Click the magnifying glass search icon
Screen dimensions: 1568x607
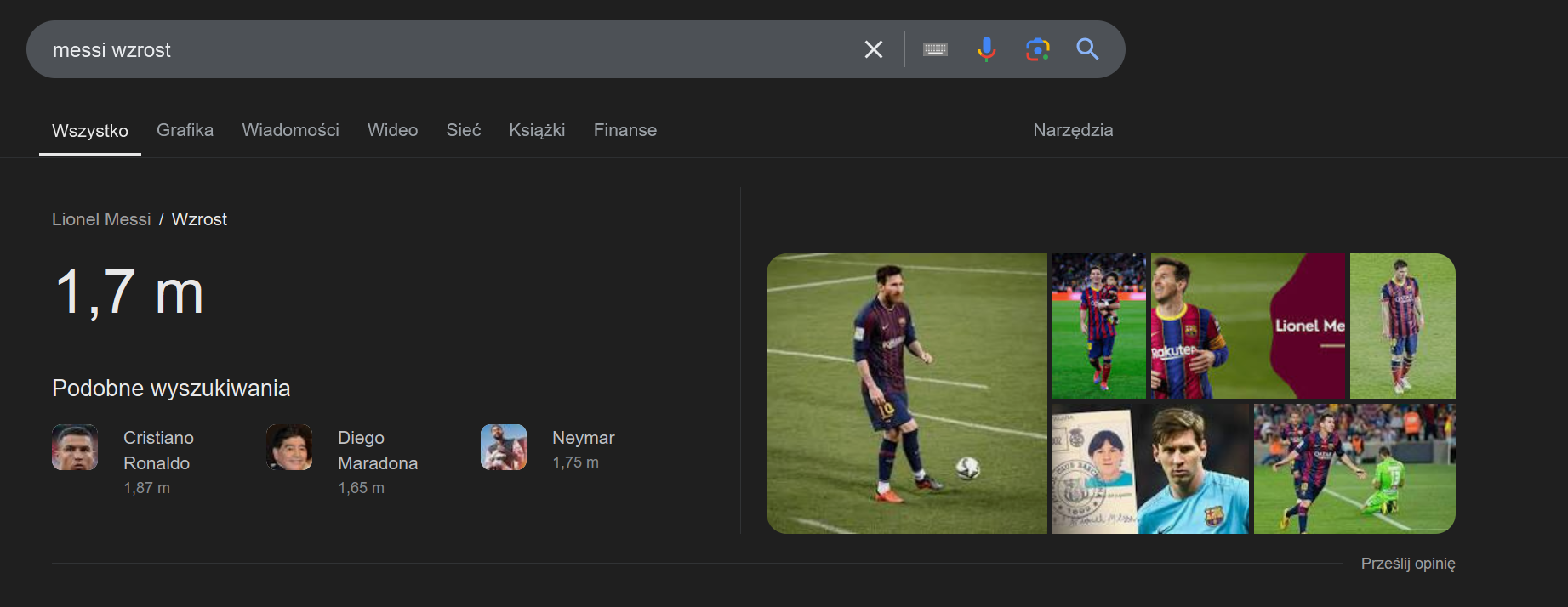pos(1087,49)
